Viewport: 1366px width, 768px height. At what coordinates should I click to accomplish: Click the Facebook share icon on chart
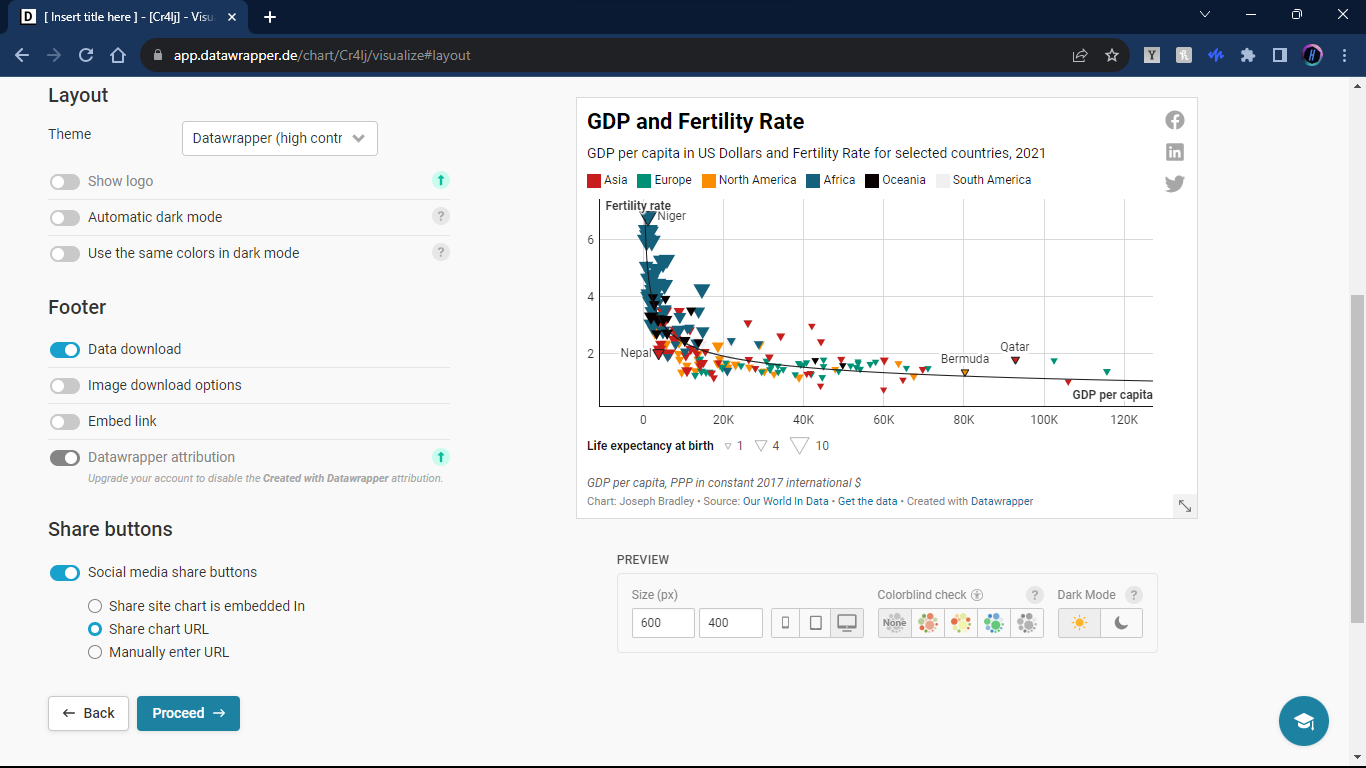click(x=1175, y=120)
